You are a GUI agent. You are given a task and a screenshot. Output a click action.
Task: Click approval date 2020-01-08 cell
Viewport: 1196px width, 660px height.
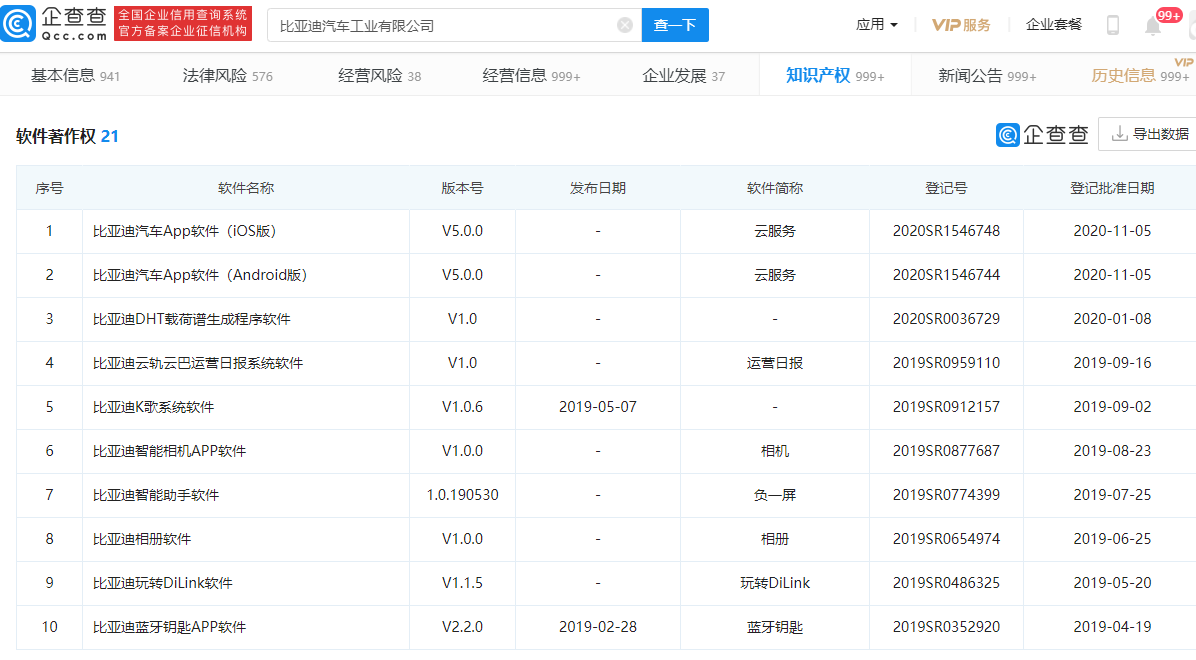tap(1112, 319)
